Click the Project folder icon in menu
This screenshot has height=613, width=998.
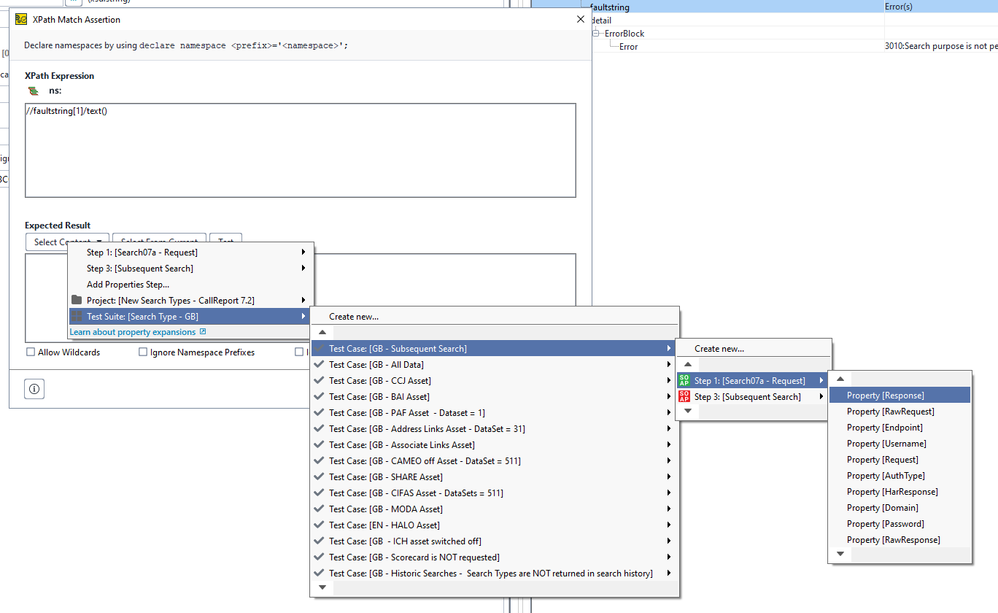[77, 300]
